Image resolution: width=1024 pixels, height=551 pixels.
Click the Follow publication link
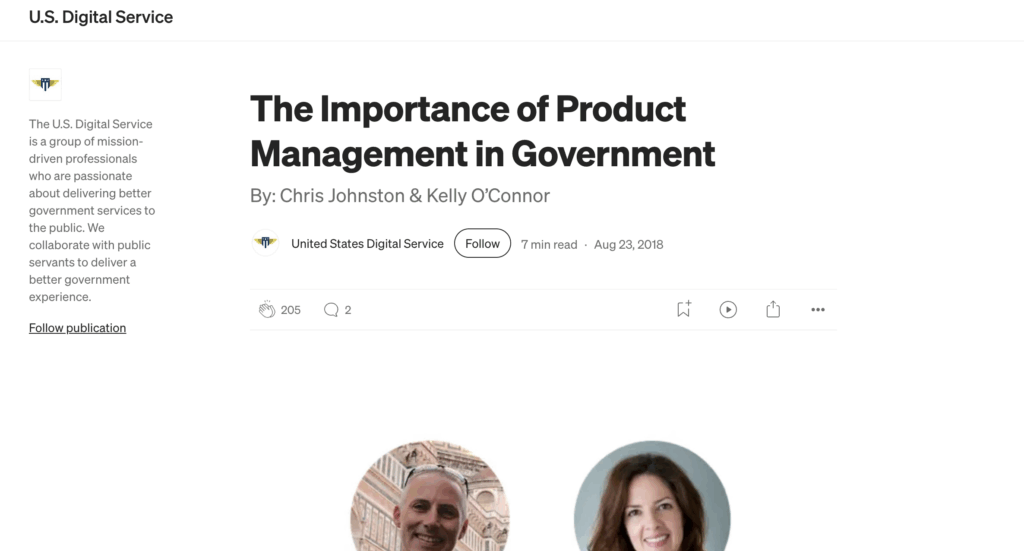coord(77,328)
